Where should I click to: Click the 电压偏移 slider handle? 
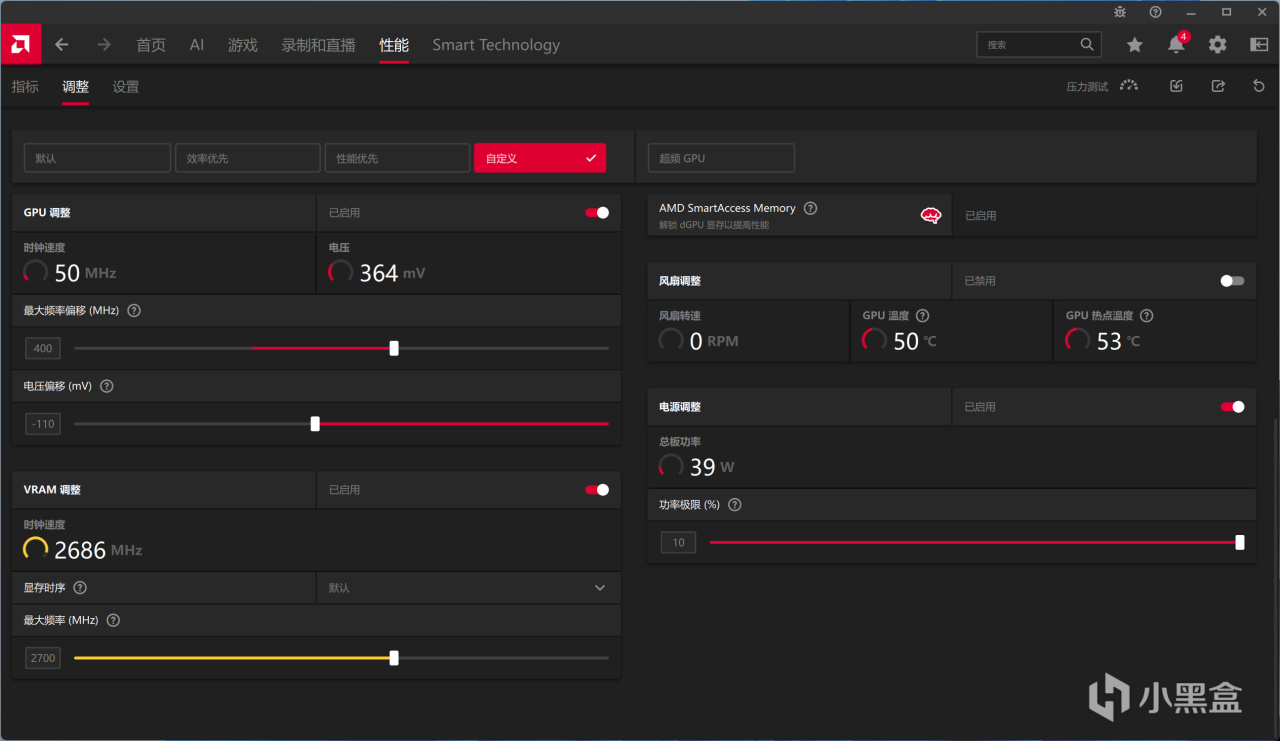coord(315,424)
